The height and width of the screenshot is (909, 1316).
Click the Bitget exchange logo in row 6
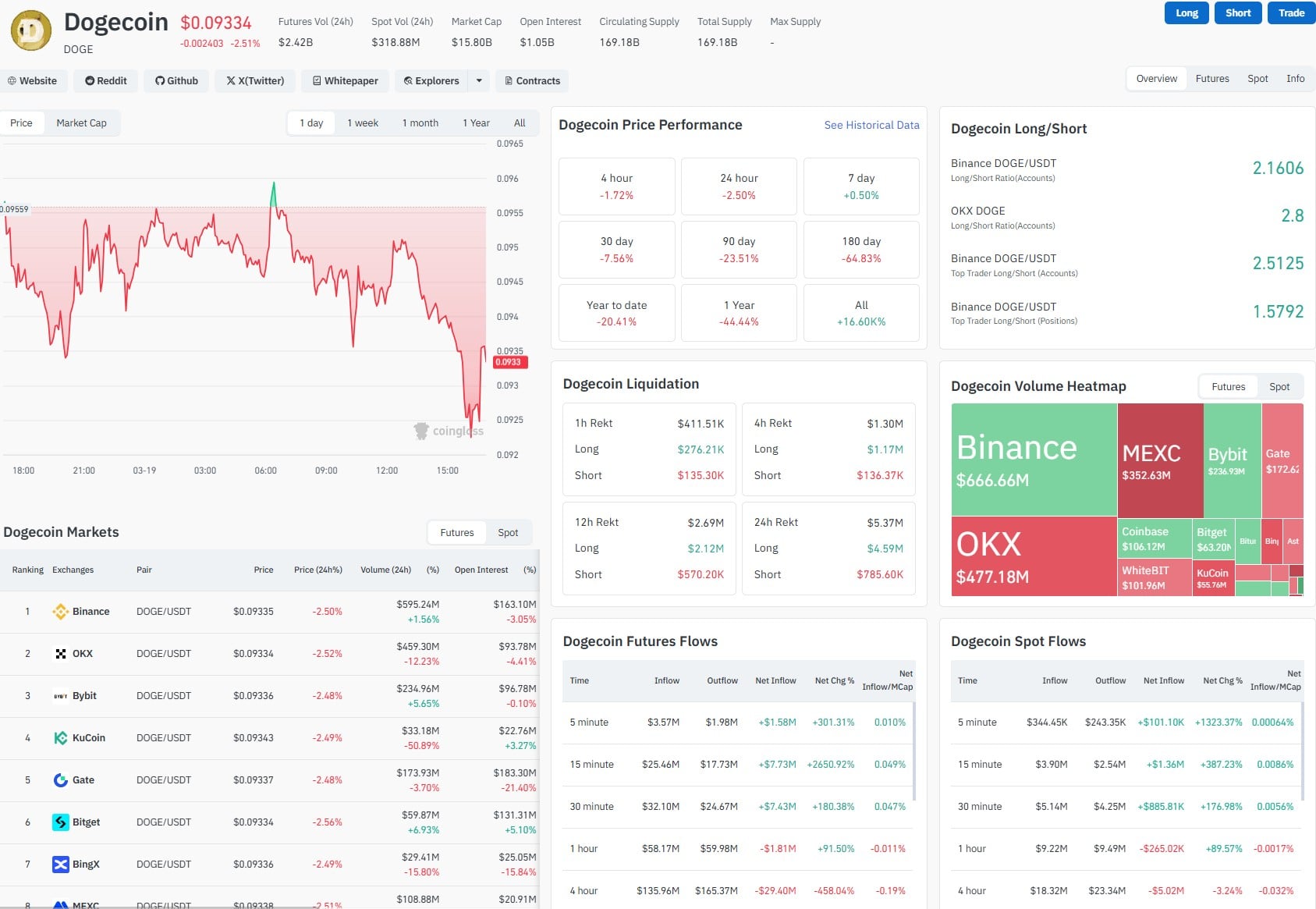(x=61, y=822)
